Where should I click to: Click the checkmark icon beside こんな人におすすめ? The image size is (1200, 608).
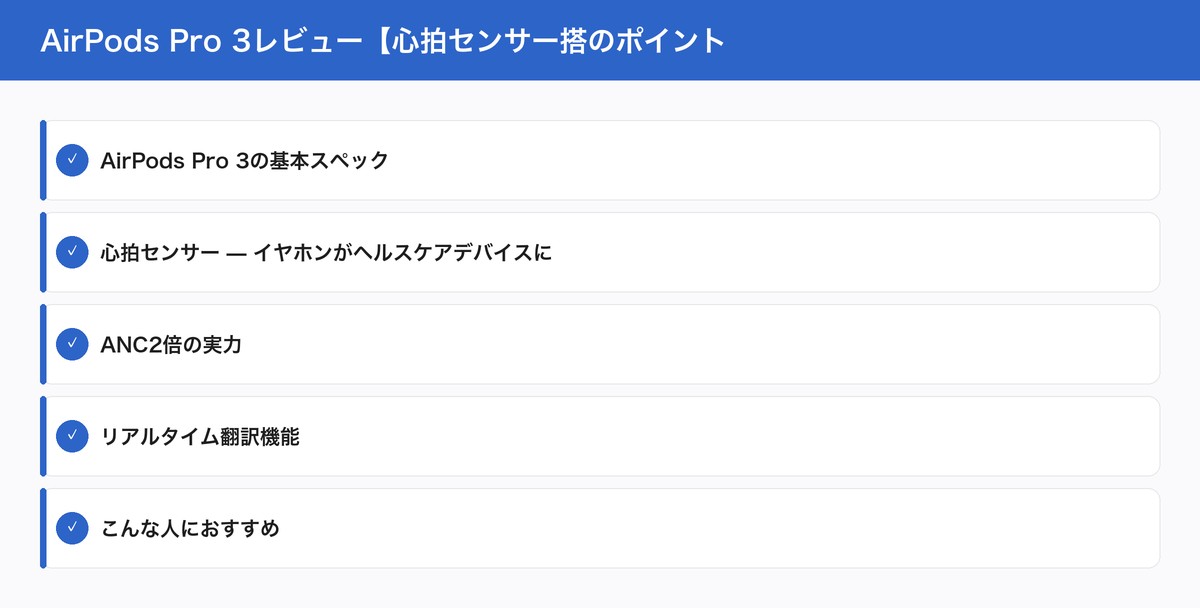click(x=71, y=527)
